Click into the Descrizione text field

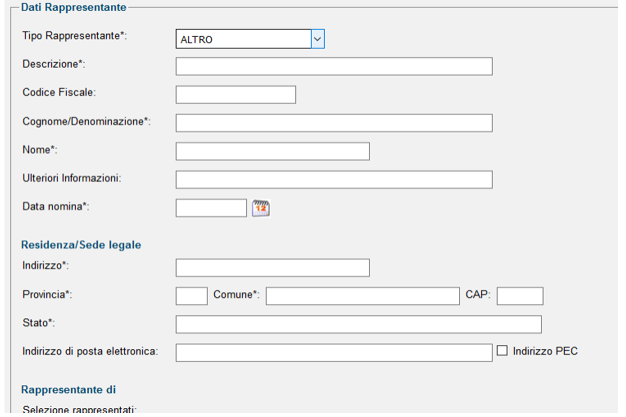(334, 66)
